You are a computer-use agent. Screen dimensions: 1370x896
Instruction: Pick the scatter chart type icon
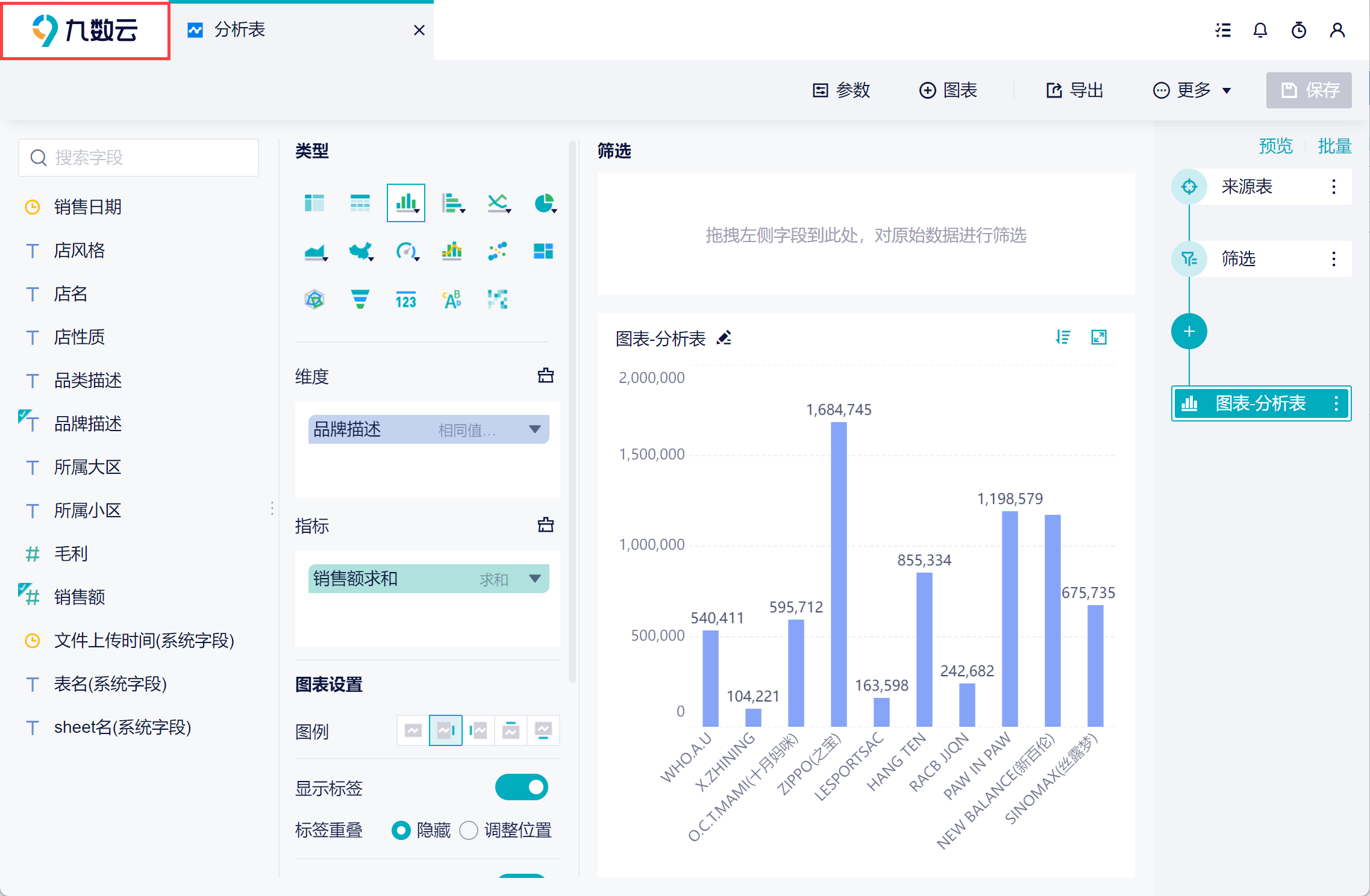click(498, 251)
